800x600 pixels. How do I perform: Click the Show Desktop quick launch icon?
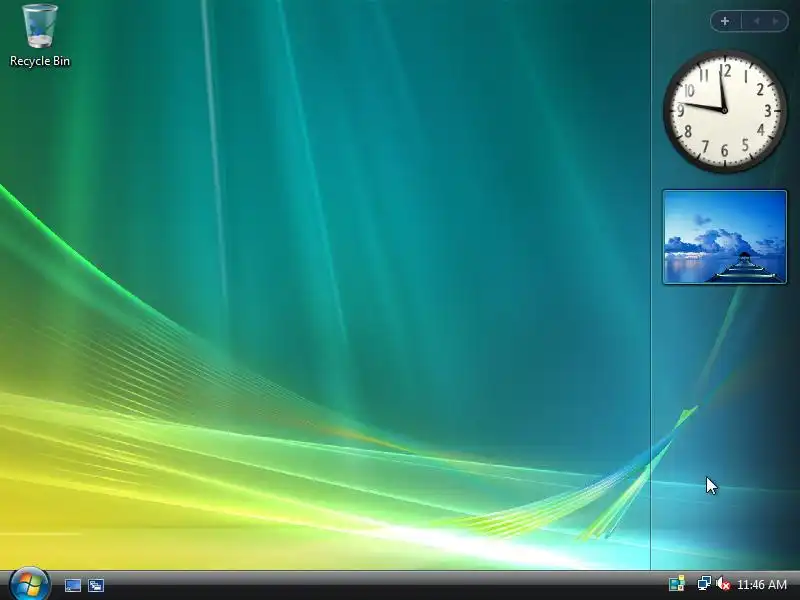pyautogui.click(x=73, y=585)
